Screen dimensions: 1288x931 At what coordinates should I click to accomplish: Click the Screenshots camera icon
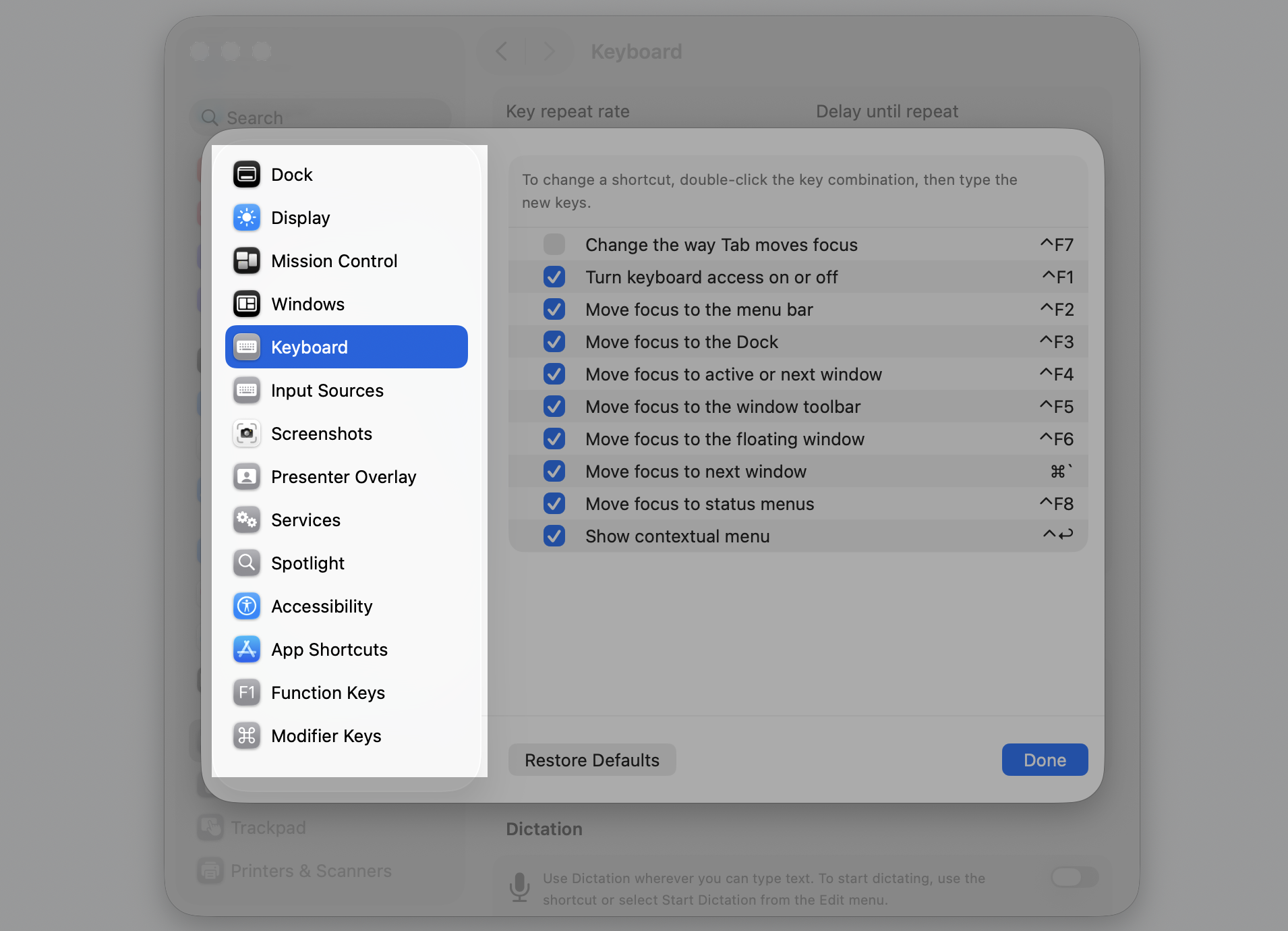247,434
